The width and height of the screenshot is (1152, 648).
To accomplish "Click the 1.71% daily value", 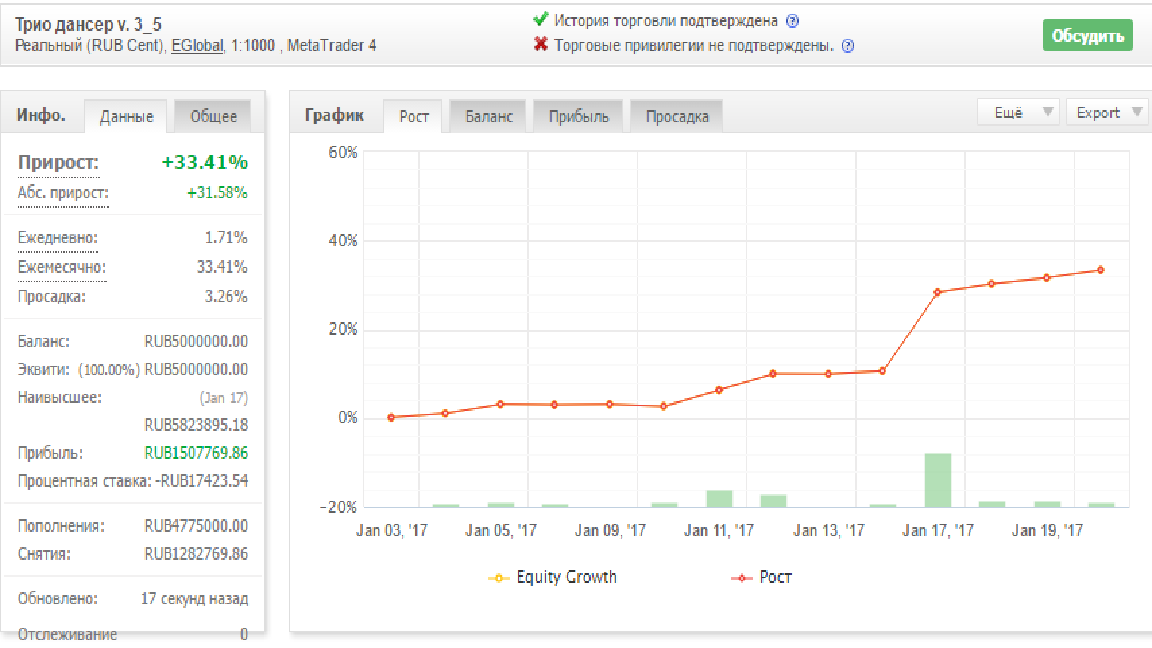I will pyautogui.click(x=226, y=238).
